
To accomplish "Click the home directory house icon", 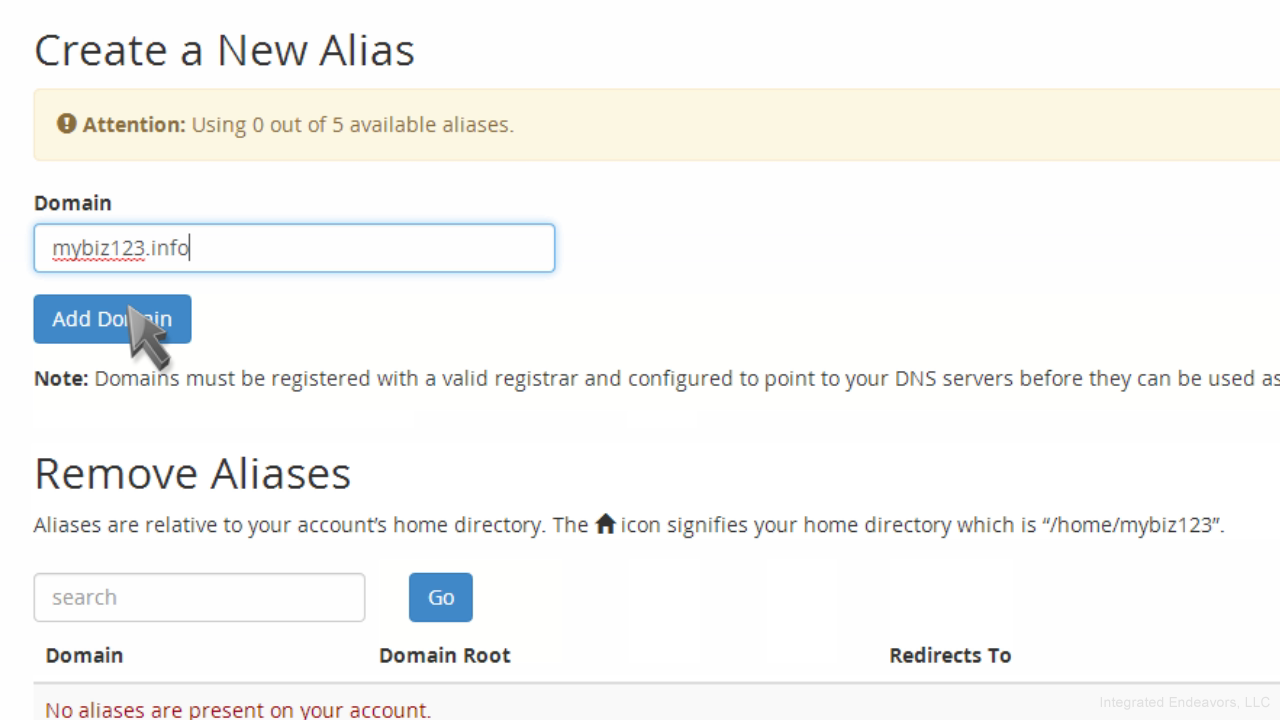I will [x=605, y=524].
